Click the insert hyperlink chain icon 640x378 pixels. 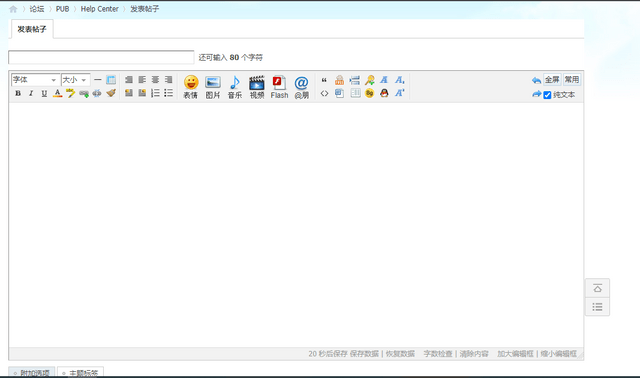[84, 93]
